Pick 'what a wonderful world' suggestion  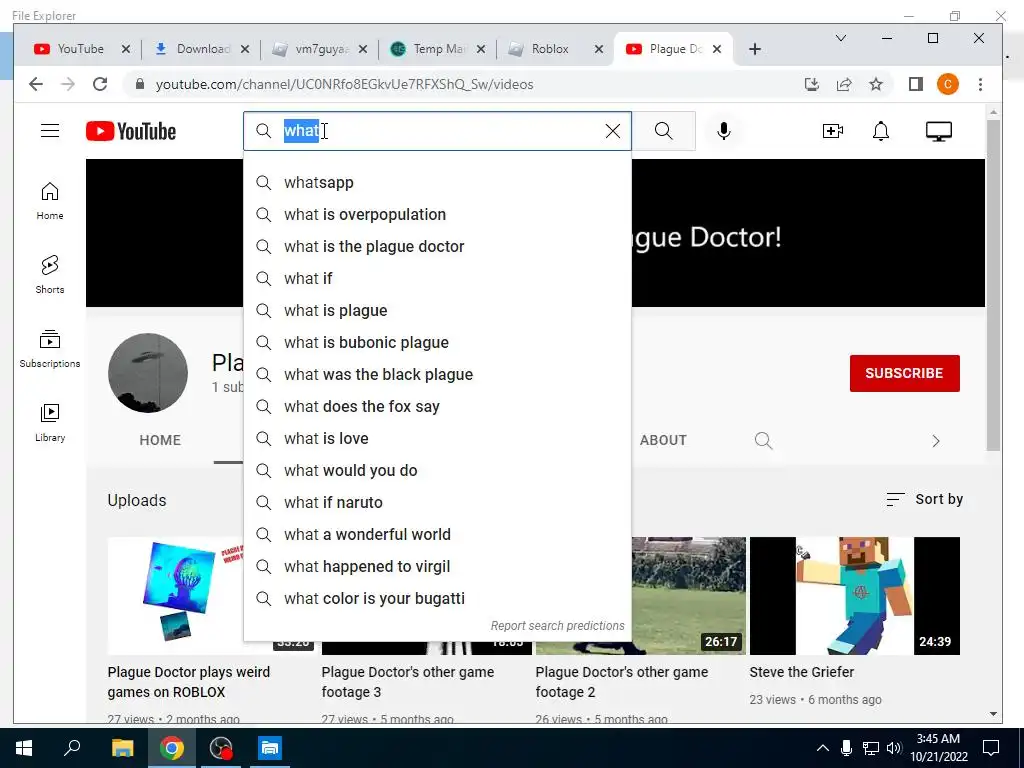click(437, 534)
